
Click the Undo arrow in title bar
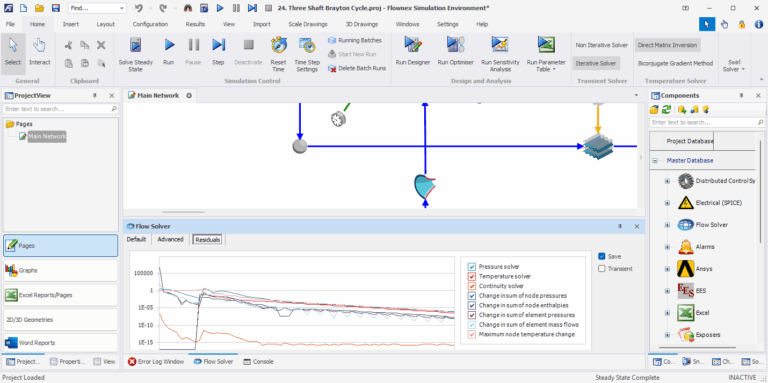point(139,8)
